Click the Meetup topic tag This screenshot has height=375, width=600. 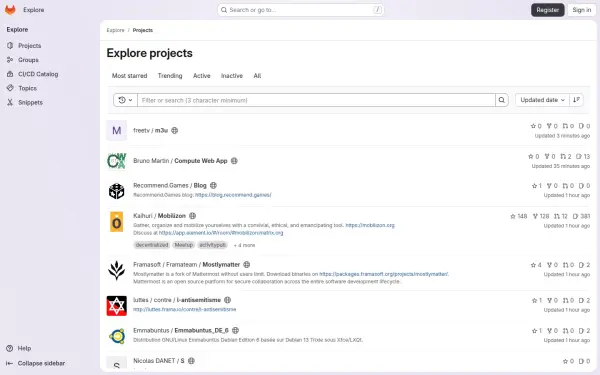pos(184,245)
